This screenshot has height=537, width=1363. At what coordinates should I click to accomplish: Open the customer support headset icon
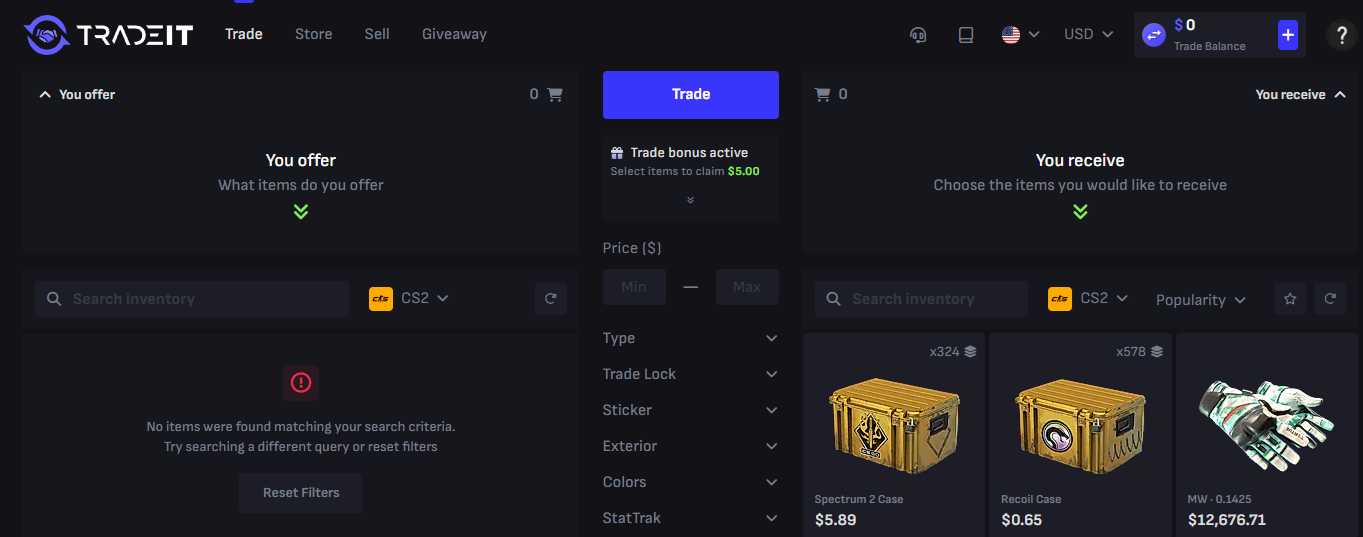pyautogui.click(x=918, y=35)
